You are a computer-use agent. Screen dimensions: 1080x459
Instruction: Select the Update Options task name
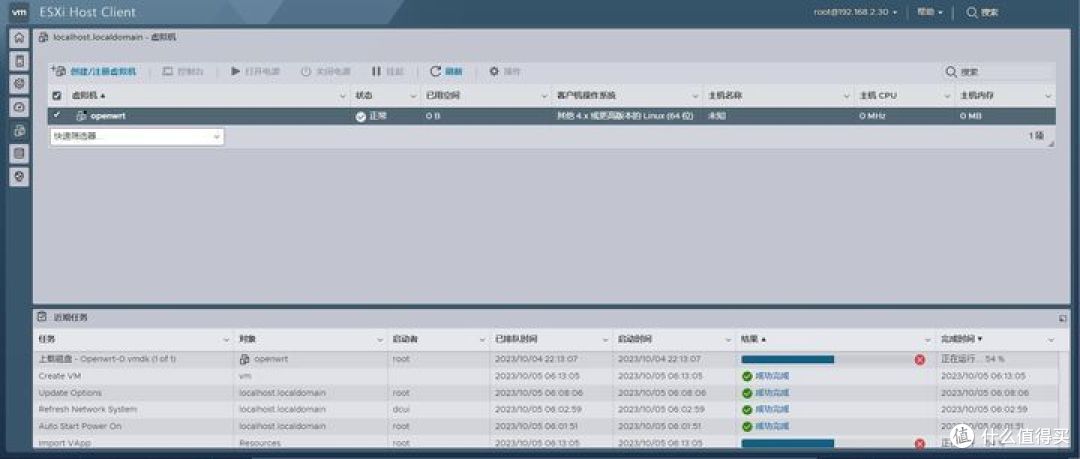(70, 393)
